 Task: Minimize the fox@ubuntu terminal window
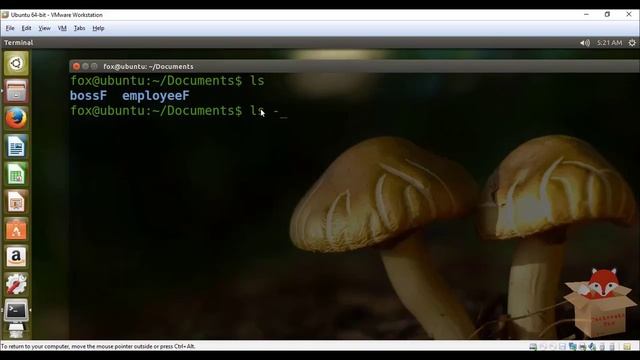coord(85,66)
